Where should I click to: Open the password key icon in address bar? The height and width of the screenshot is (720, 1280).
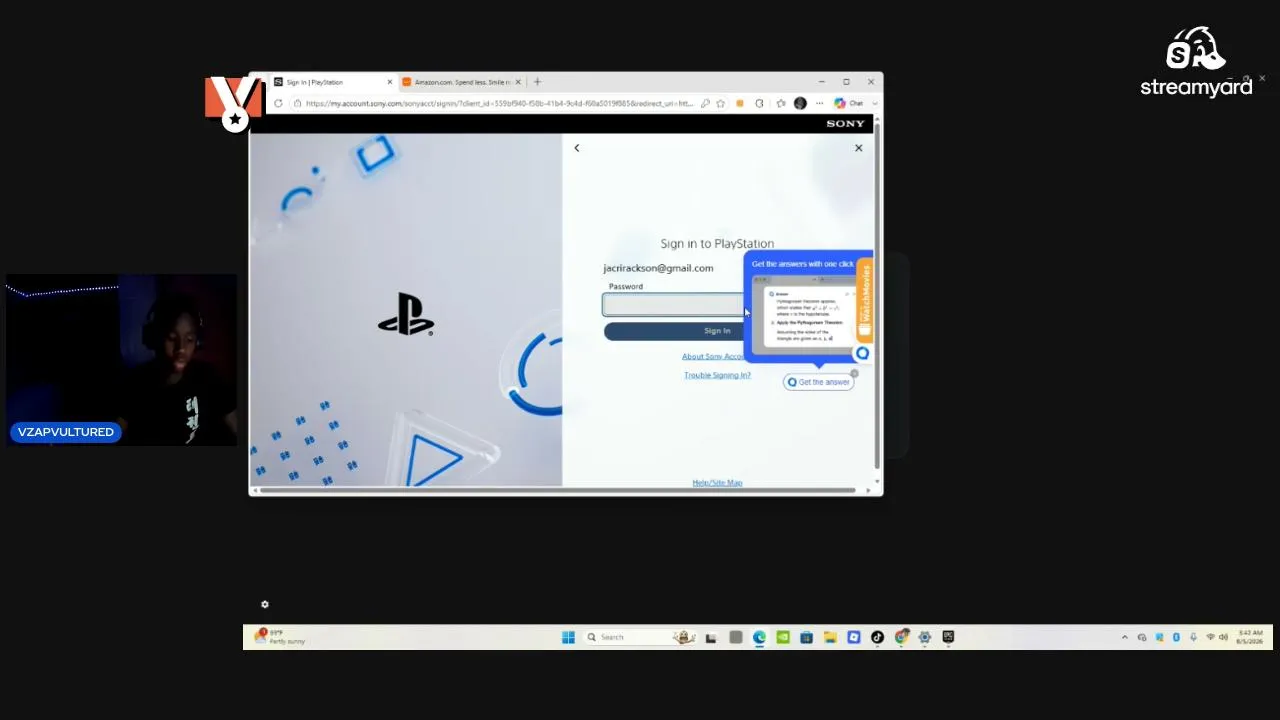pyautogui.click(x=705, y=103)
